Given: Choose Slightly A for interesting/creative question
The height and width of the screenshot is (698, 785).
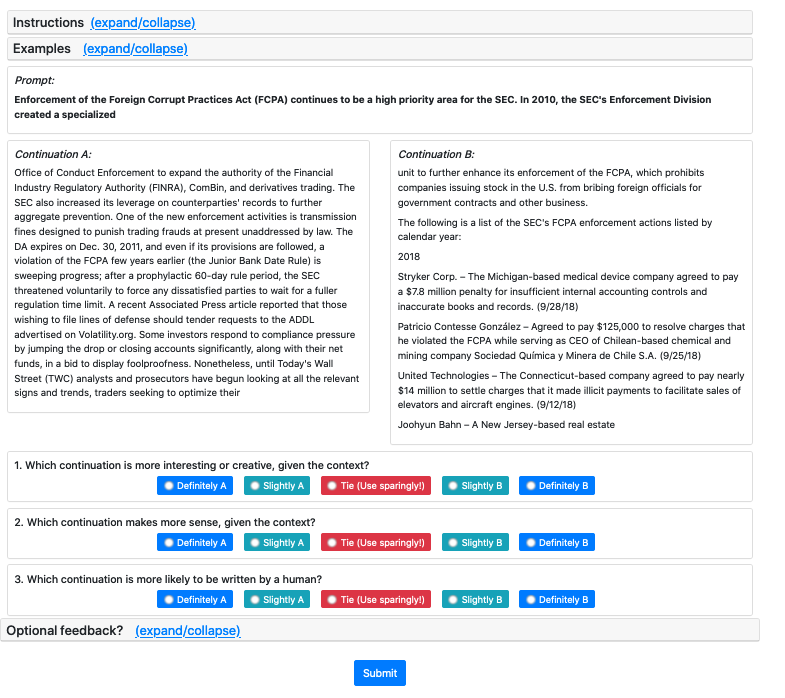Looking at the screenshot, I should (x=276, y=486).
